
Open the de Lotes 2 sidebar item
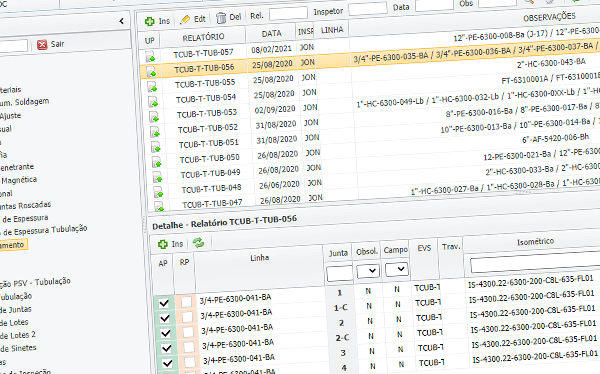coord(18,335)
